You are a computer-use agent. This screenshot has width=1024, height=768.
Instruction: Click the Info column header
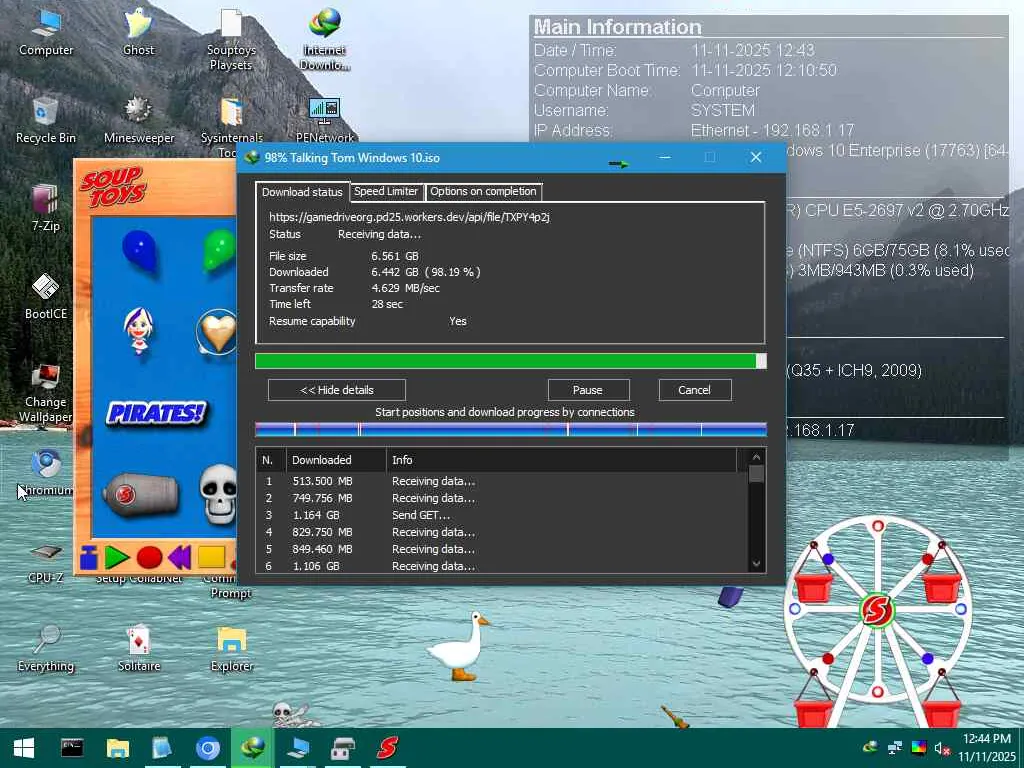(562, 460)
